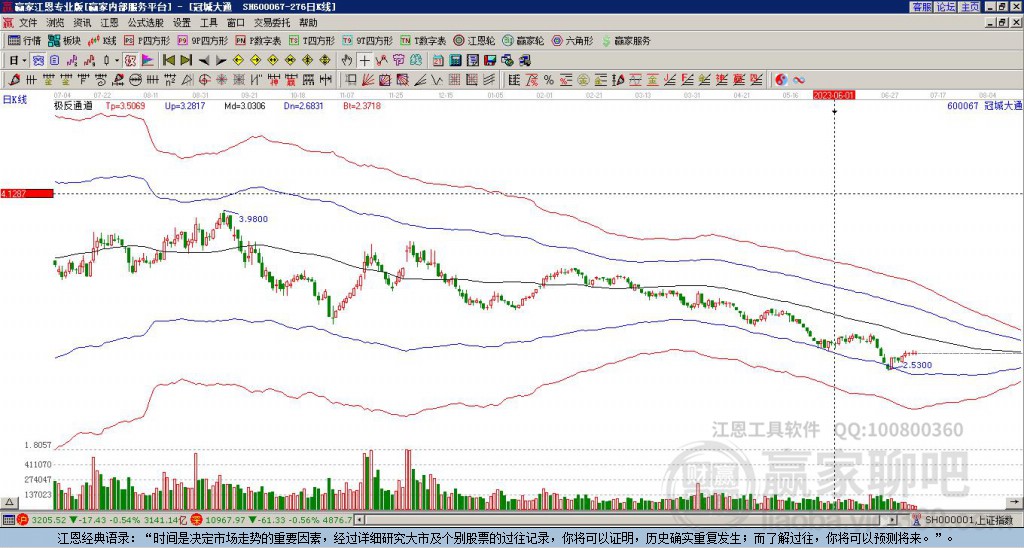The width and height of the screenshot is (1024, 548).
Task: Select the red pen drawing tool
Action: 14,80
